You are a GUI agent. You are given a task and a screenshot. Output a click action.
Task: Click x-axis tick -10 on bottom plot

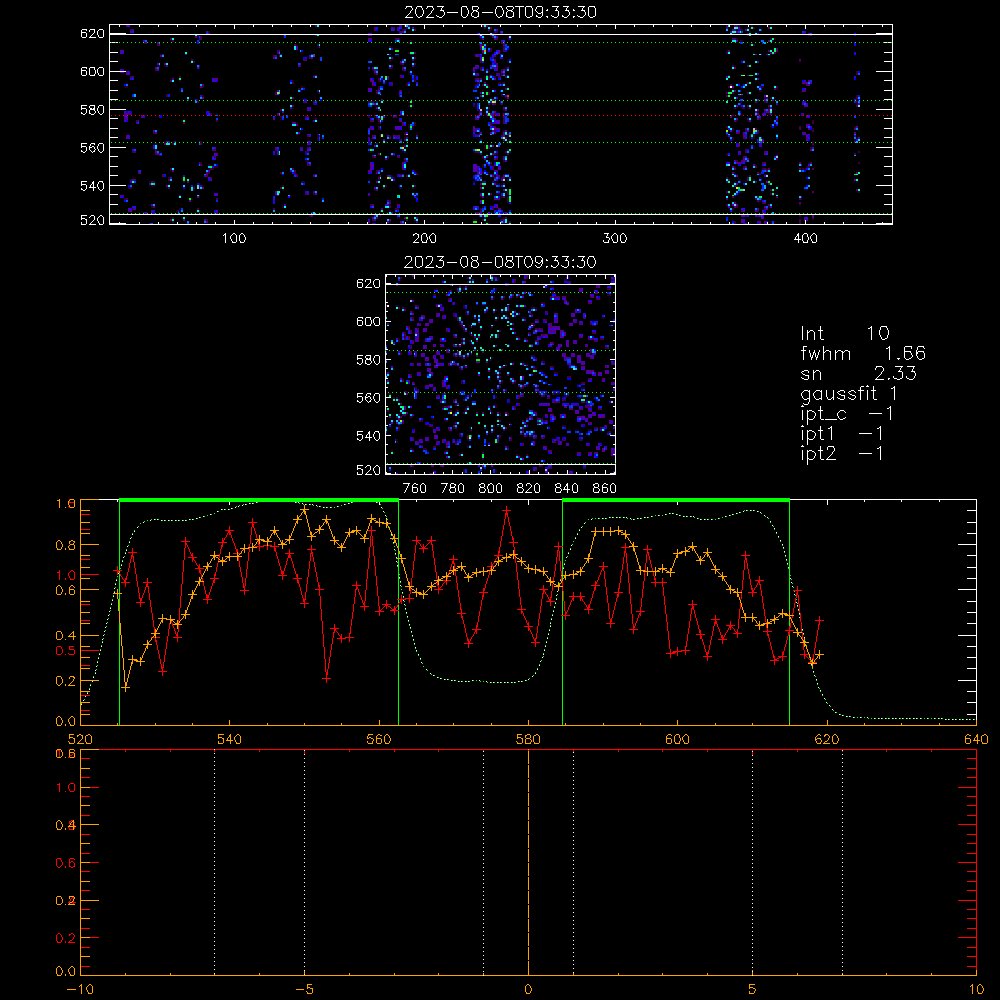tap(80, 989)
